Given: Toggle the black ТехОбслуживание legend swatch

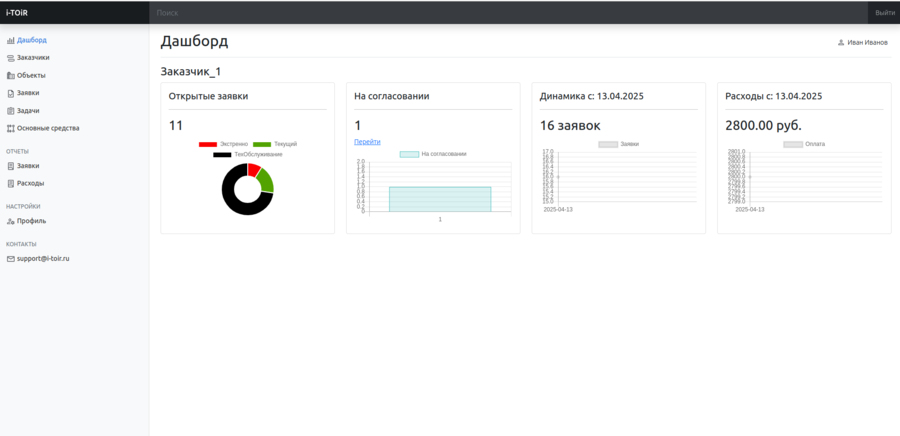Looking at the screenshot, I should click(222, 154).
